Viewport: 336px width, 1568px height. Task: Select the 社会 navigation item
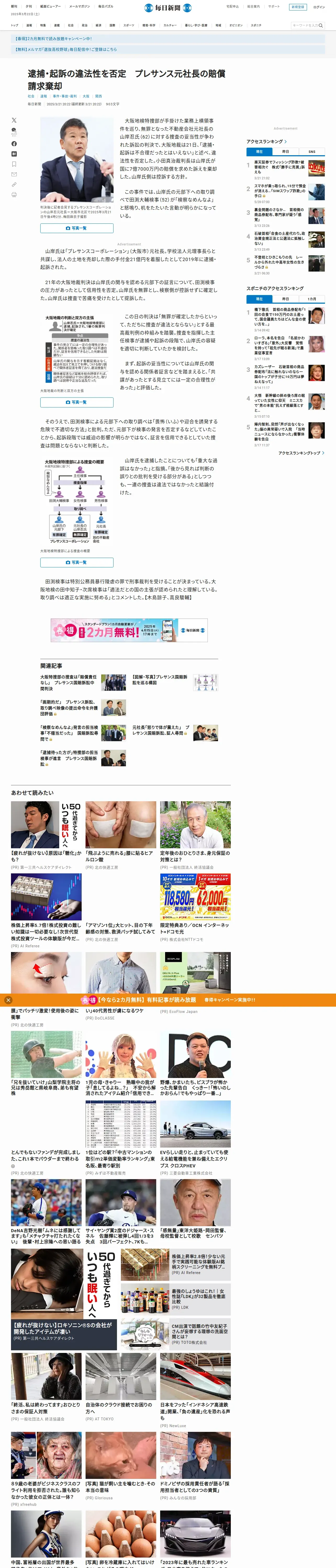(71, 26)
